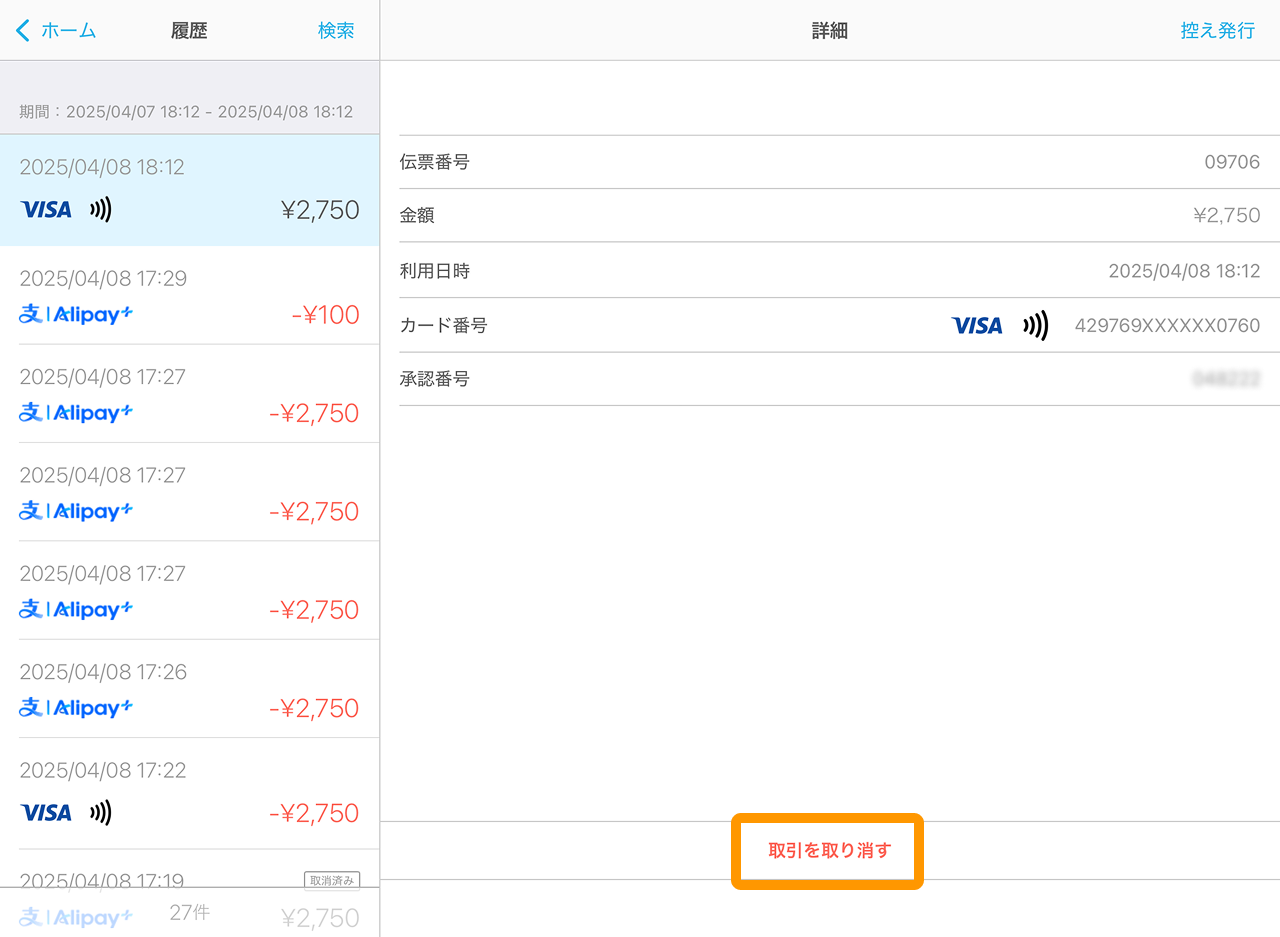Select the ¥2,750 amount of the 18:12 transaction
Image resolution: width=1280 pixels, height=937 pixels.
tap(319, 210)
